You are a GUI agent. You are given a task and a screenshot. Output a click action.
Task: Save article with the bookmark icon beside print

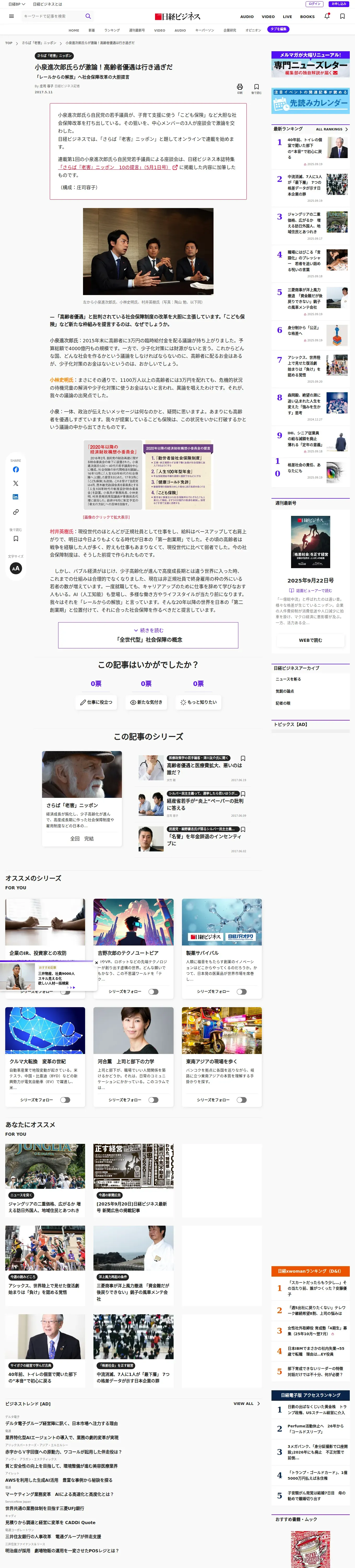pos(257,87)
